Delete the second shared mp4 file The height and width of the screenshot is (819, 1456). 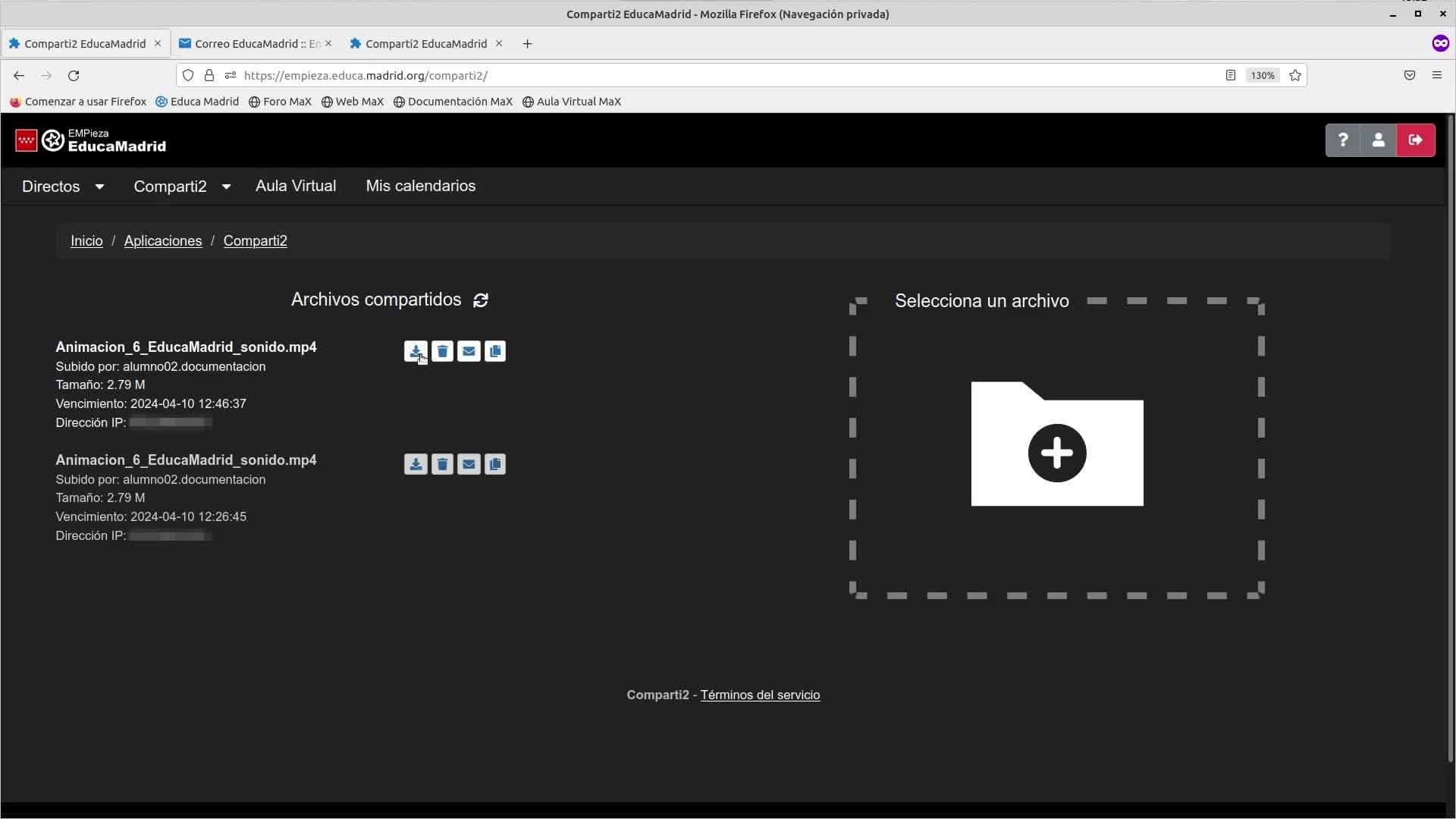442,464
